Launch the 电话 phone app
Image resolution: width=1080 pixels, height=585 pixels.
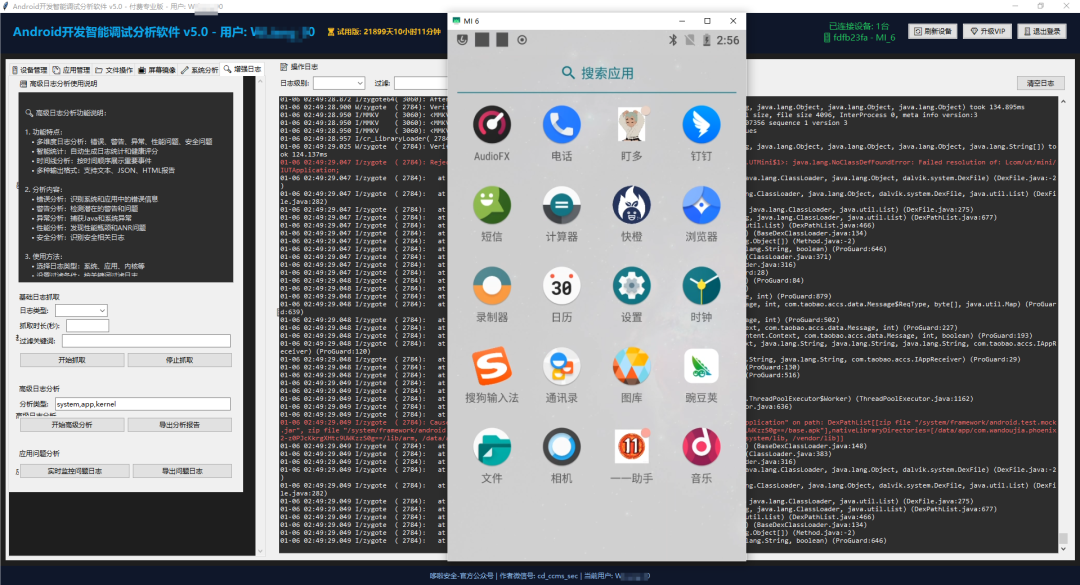coord(561,125)
